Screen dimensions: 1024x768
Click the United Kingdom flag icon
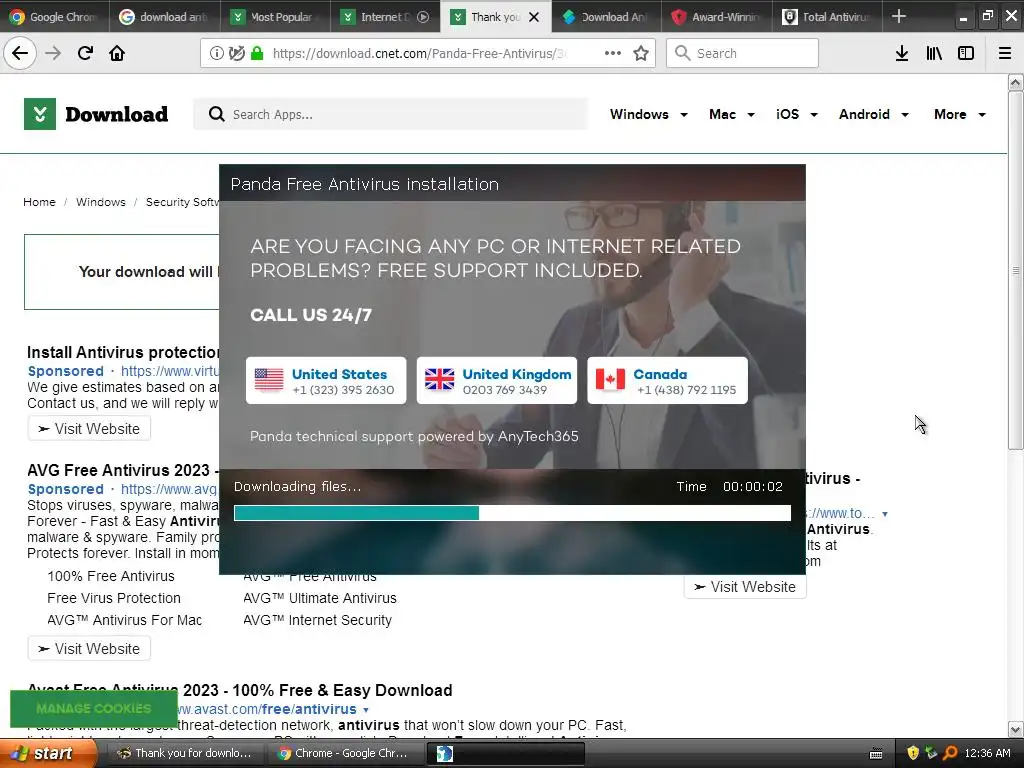(440, 379)
